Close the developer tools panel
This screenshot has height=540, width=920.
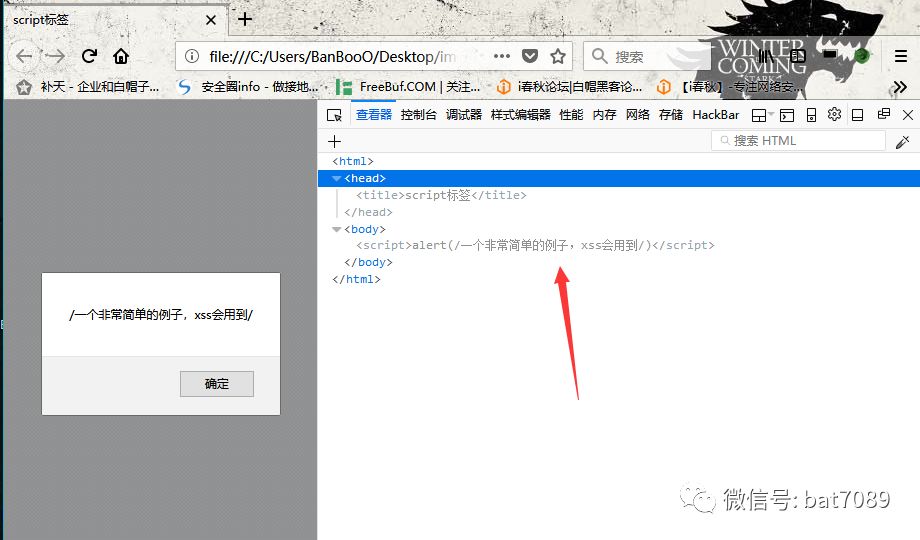(x=908, y=115)
